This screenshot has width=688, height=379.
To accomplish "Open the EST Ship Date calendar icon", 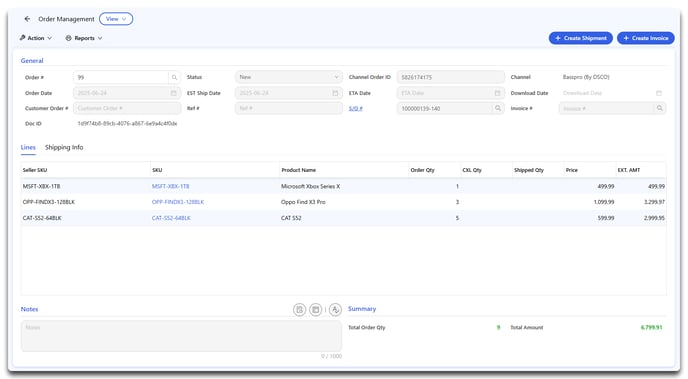I will (x=335, y=93).
